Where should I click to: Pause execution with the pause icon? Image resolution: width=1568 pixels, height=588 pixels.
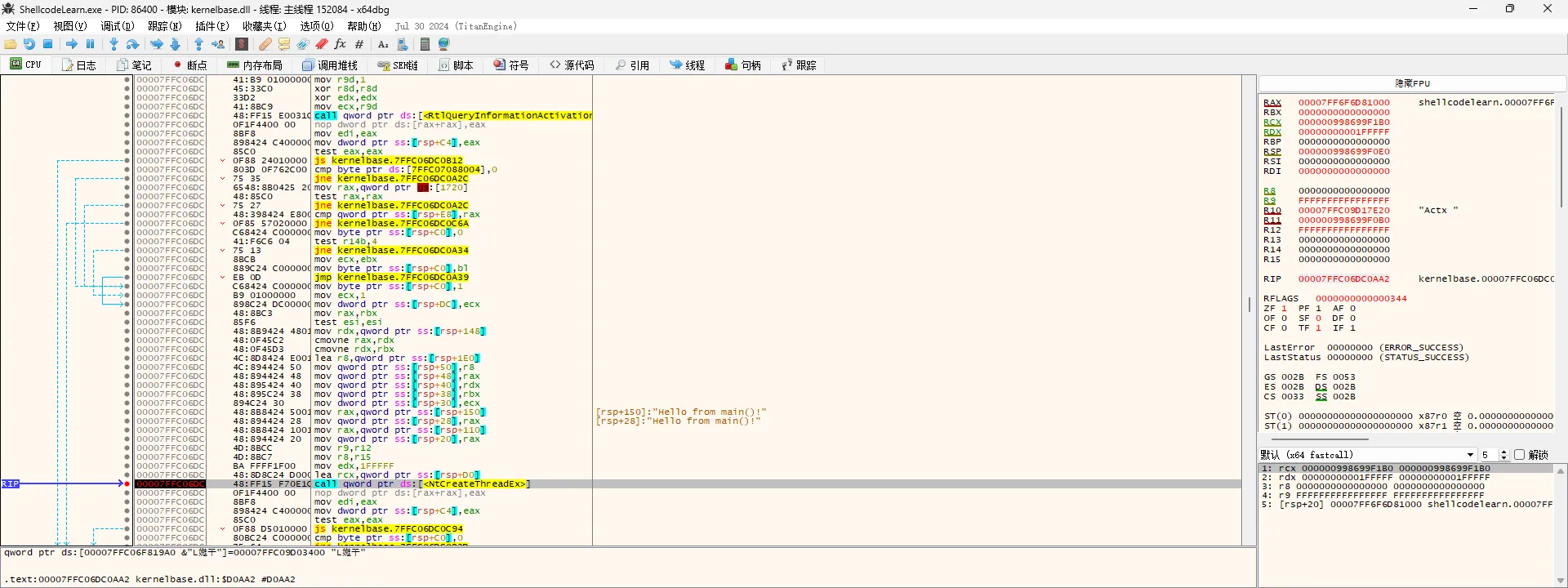(x=91, y=44)
